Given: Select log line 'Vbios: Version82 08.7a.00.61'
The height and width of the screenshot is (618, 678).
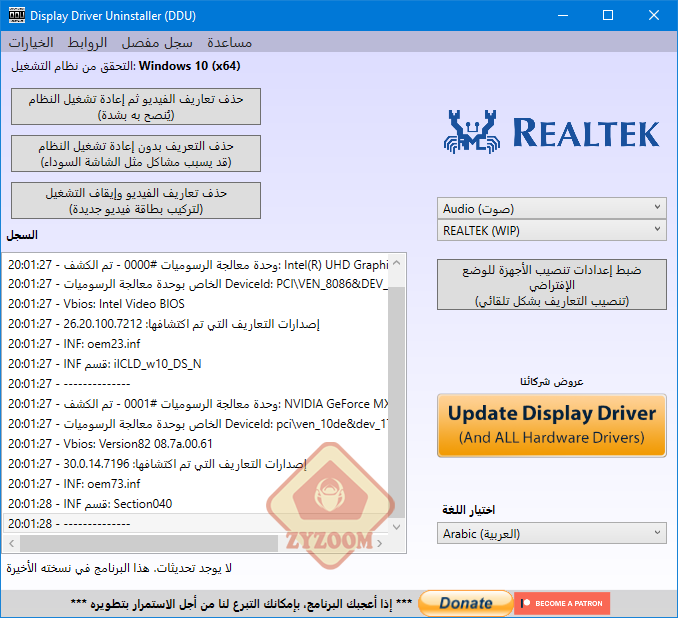Looking at the screenshot, I should pyautogui.click(x=195, y=444).
